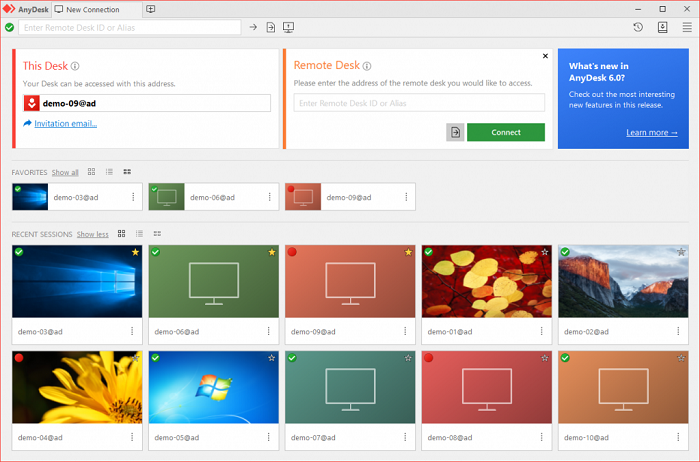The image size is (700, 462).
Task: Open demo-05@ad Windows 7 session thumbnail
Action: pos(214,387)
